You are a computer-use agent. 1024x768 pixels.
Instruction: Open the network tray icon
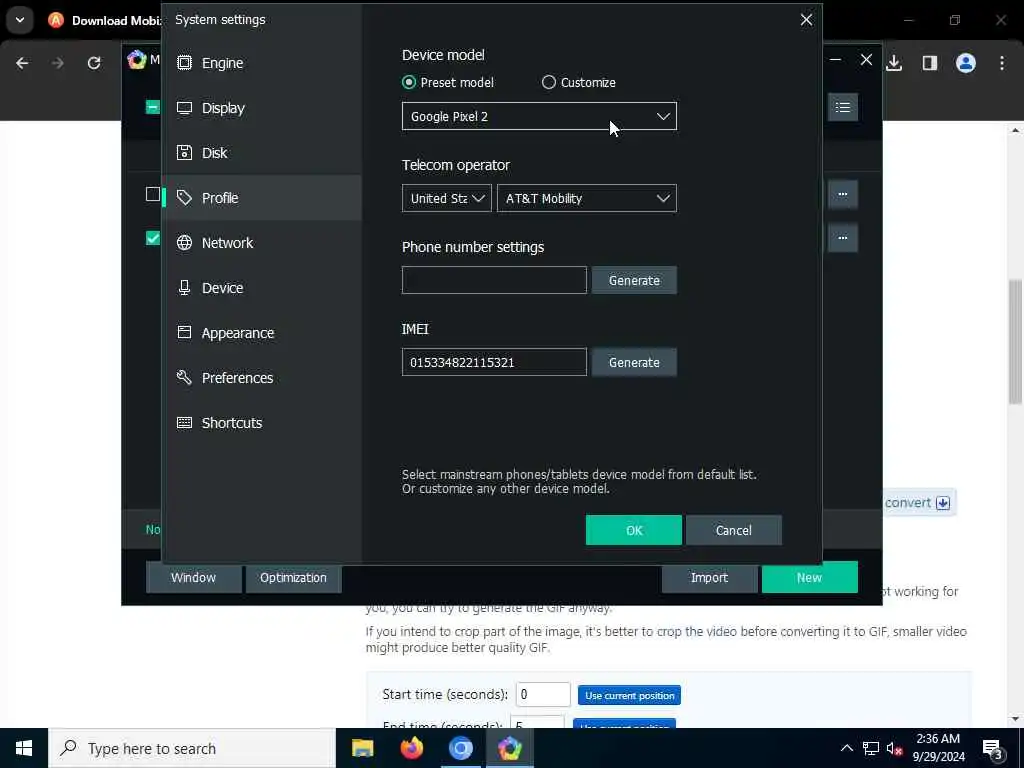871,748
